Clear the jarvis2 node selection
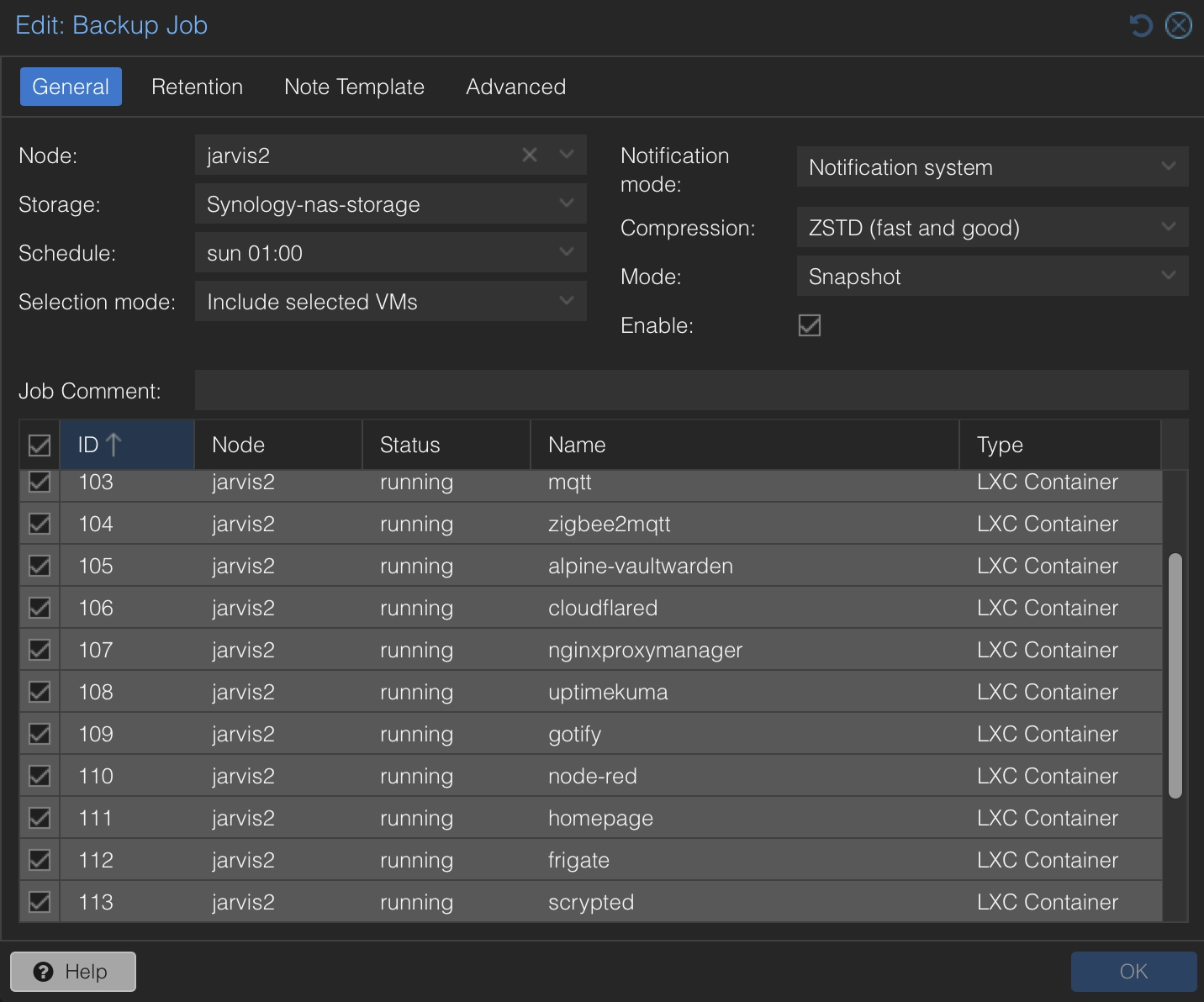The image size is (1204, 1002). click(529, 155)
